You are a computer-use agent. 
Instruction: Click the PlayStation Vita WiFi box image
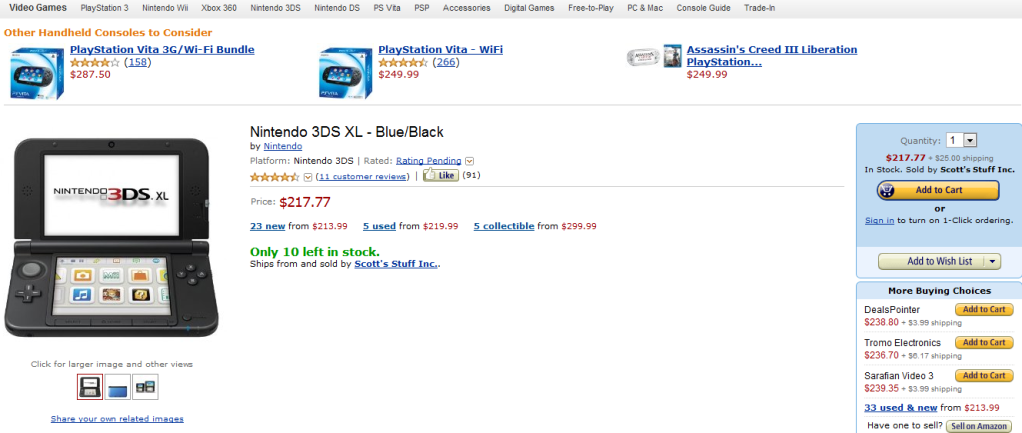(x=345, y=74)
